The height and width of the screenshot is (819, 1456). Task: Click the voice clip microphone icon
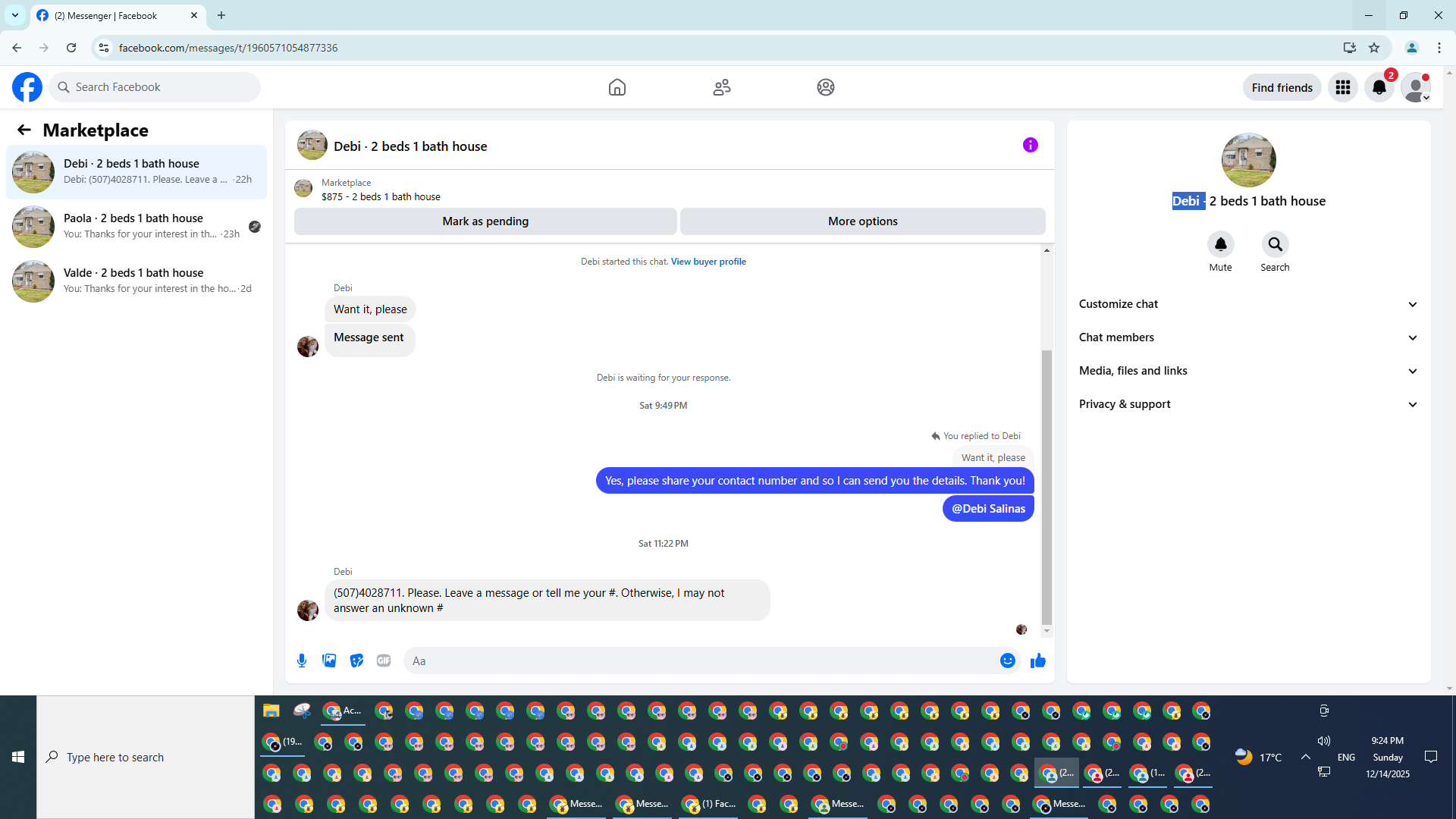302,661
